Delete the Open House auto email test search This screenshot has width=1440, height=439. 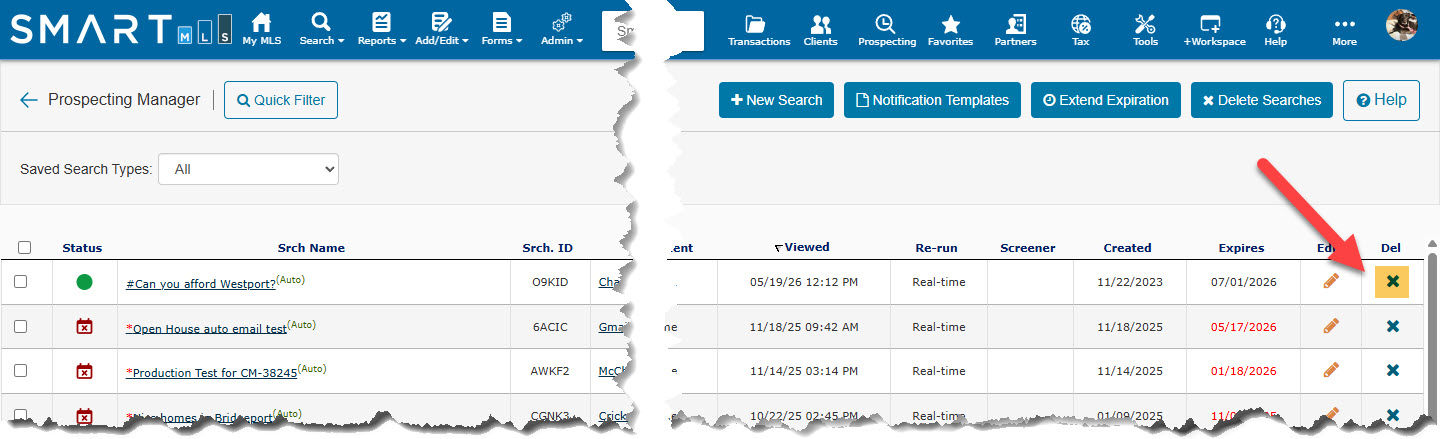point(1392,326)
